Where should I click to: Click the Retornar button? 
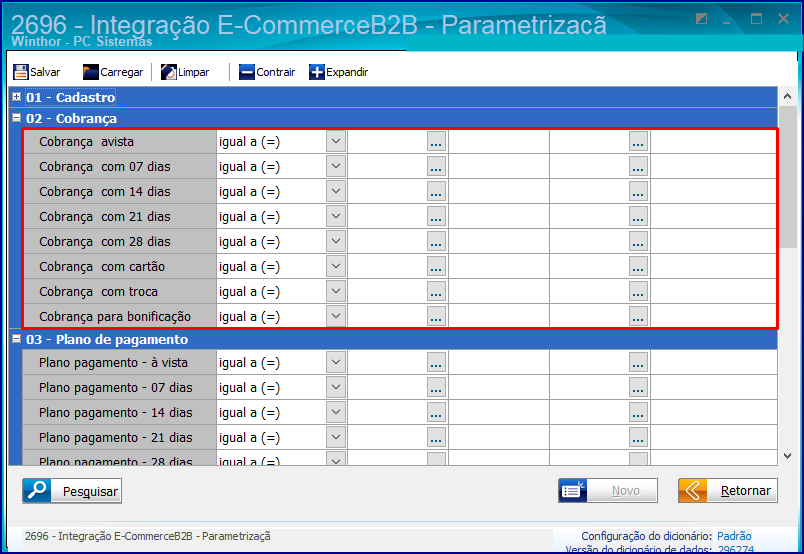click(x=728, y=490)
